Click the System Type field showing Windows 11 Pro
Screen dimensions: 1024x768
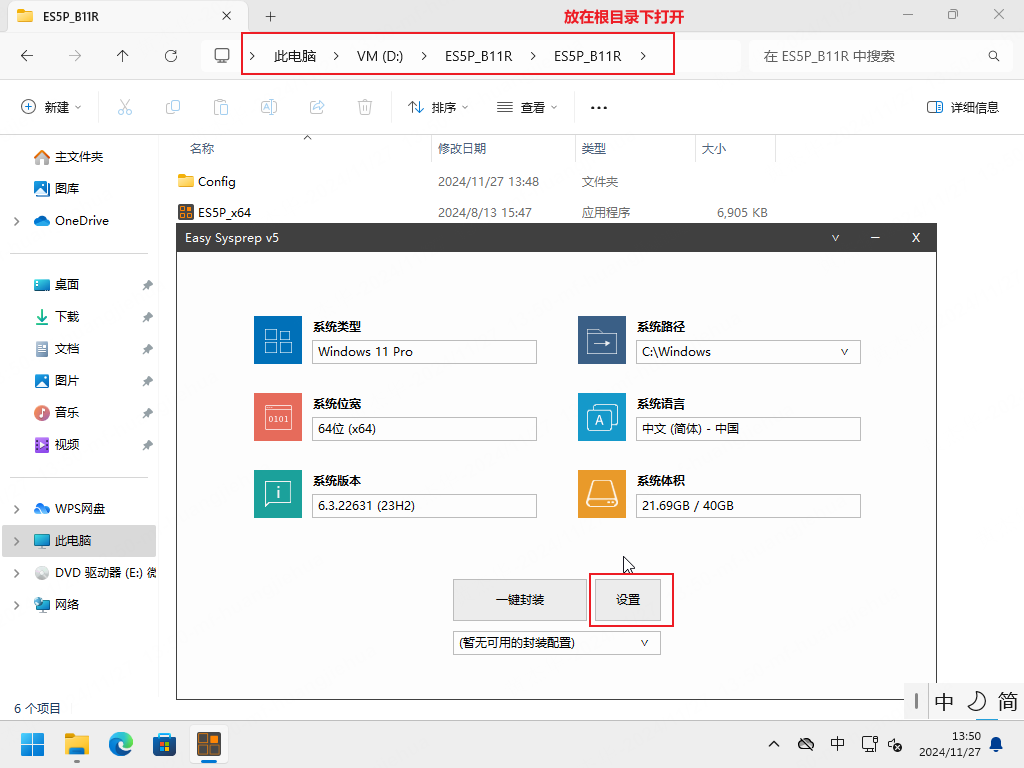(x=424, y=352)
